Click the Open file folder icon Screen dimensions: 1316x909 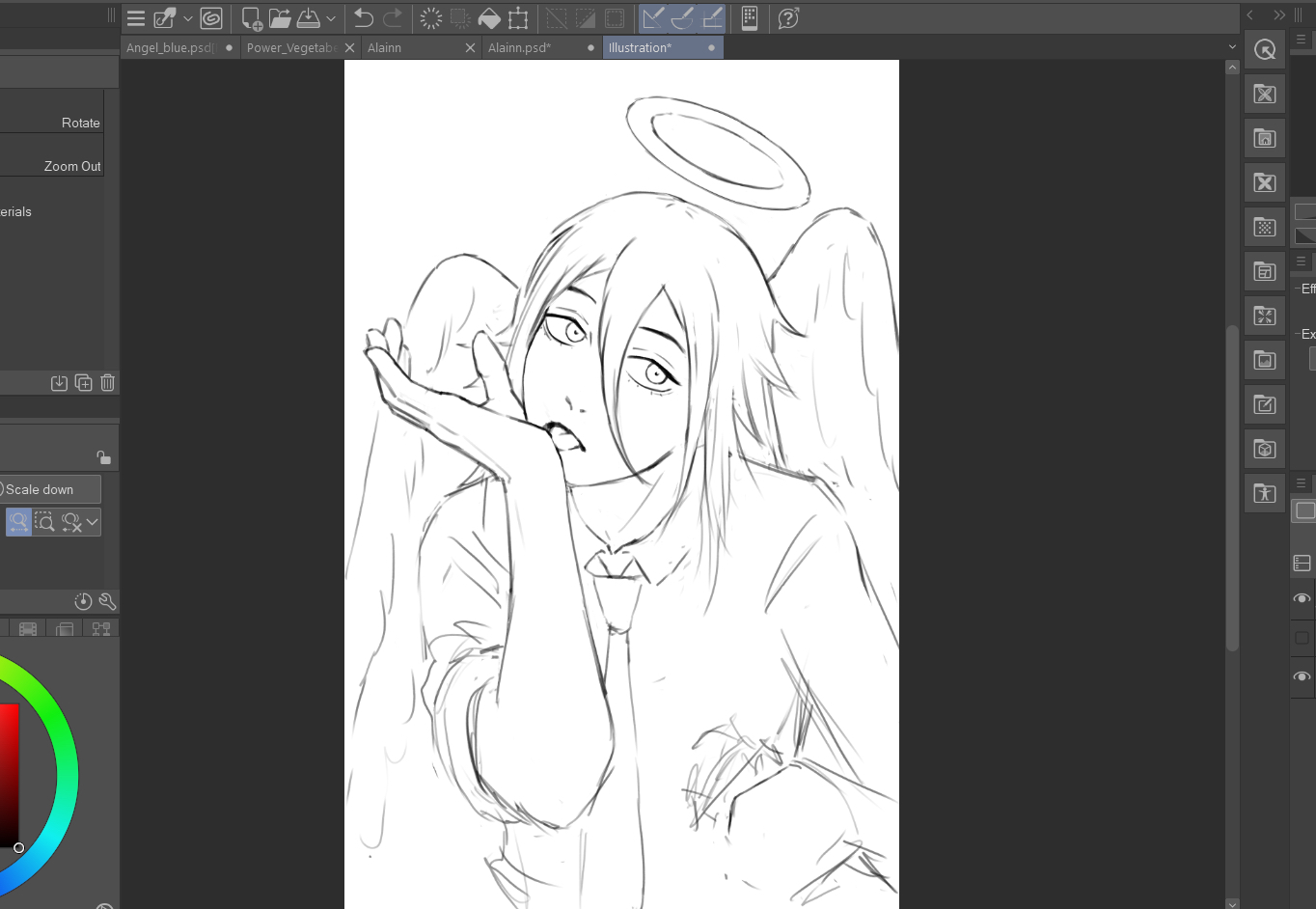280,18
